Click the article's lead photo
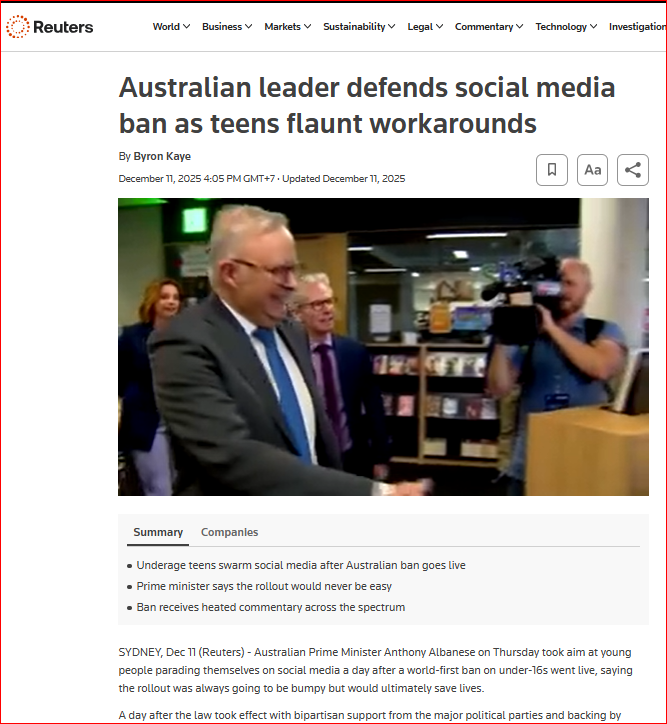667x724 pixels. [383, 347]
